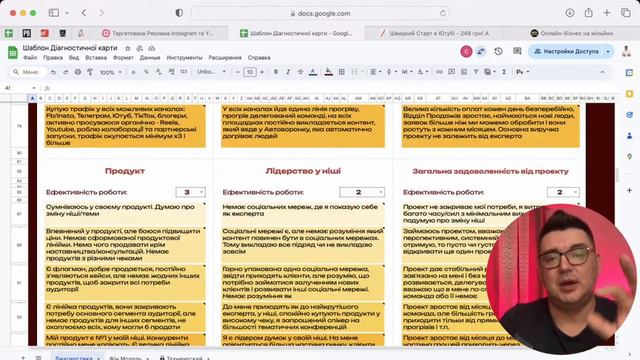This screenshot has width=640, height=360.
Task: Show Safari tab overview icon
Action: pyautogui.click(x=626, y=13)
